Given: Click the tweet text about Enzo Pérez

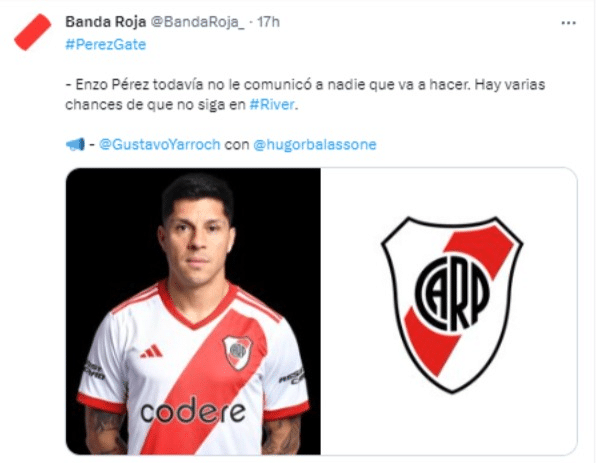Looking at the screenshot, I should click(x=305, y=94).
